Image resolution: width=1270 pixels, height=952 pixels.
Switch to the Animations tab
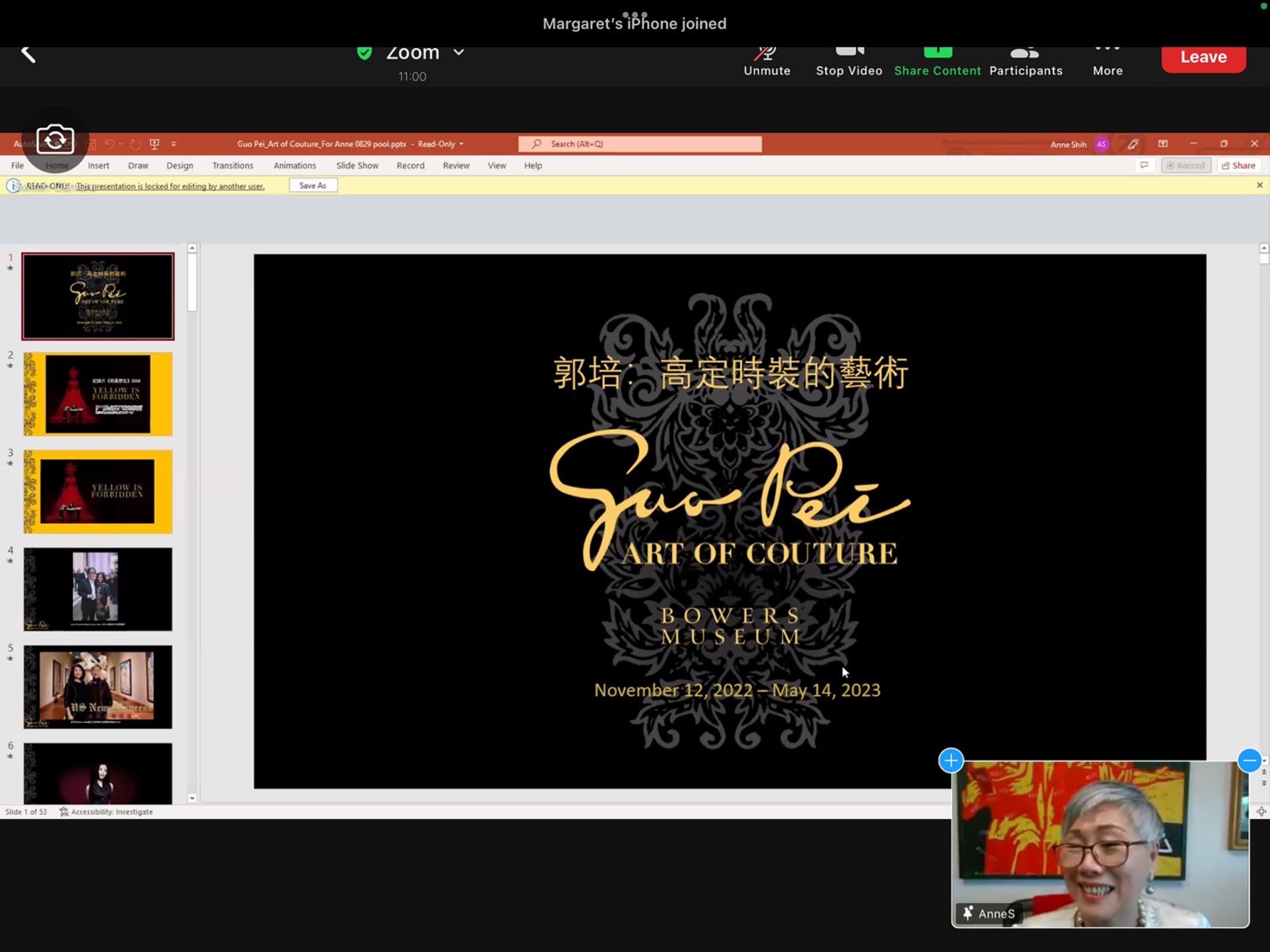point(295,165)
